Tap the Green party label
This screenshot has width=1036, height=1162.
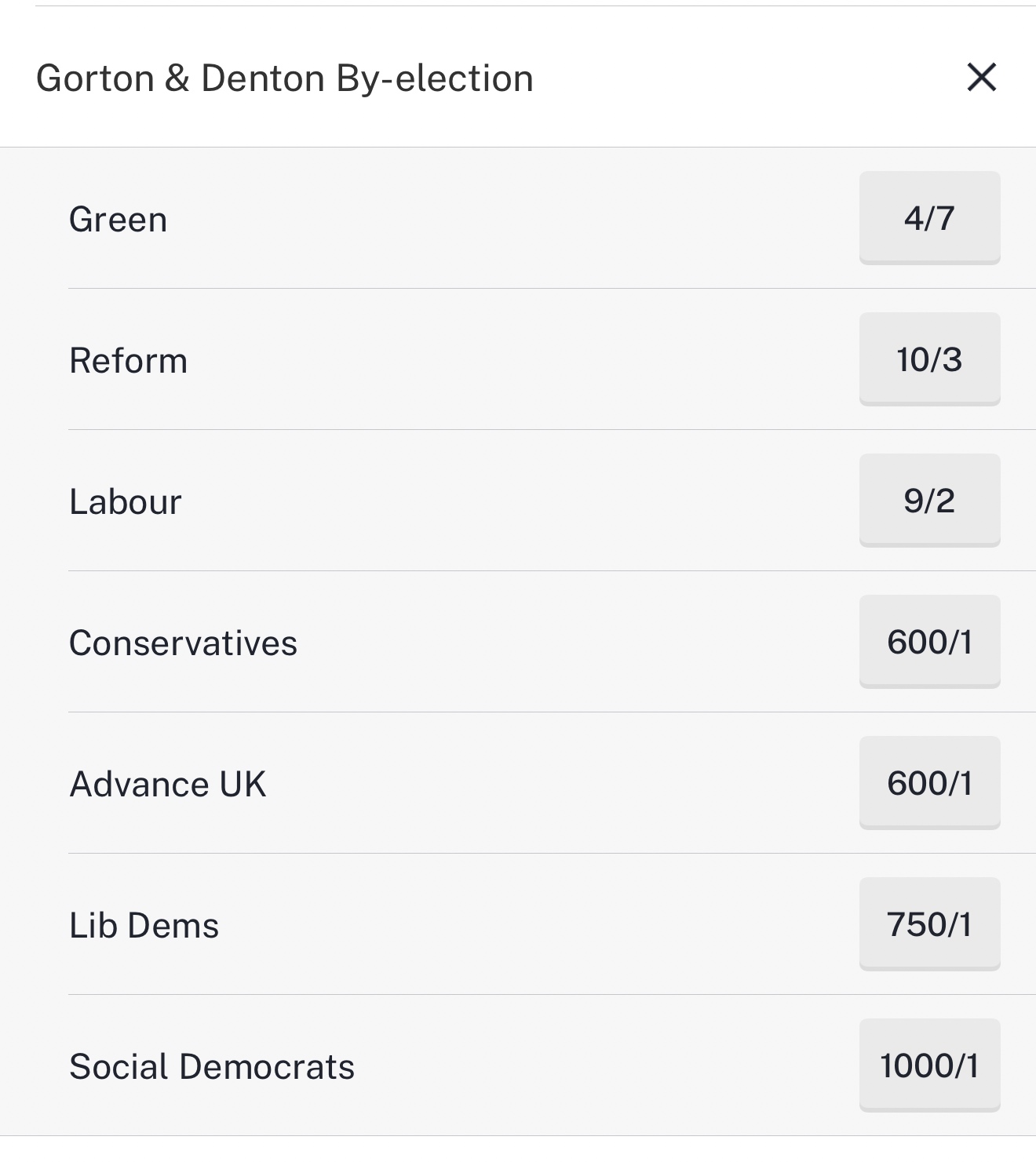[119, 220]
